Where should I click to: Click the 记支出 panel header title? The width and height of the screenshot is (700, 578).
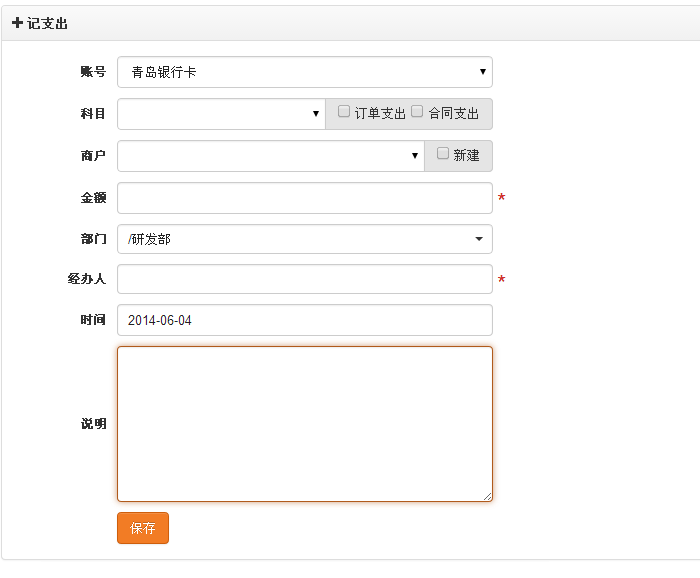pyautogui.click(x=47, y=23)
